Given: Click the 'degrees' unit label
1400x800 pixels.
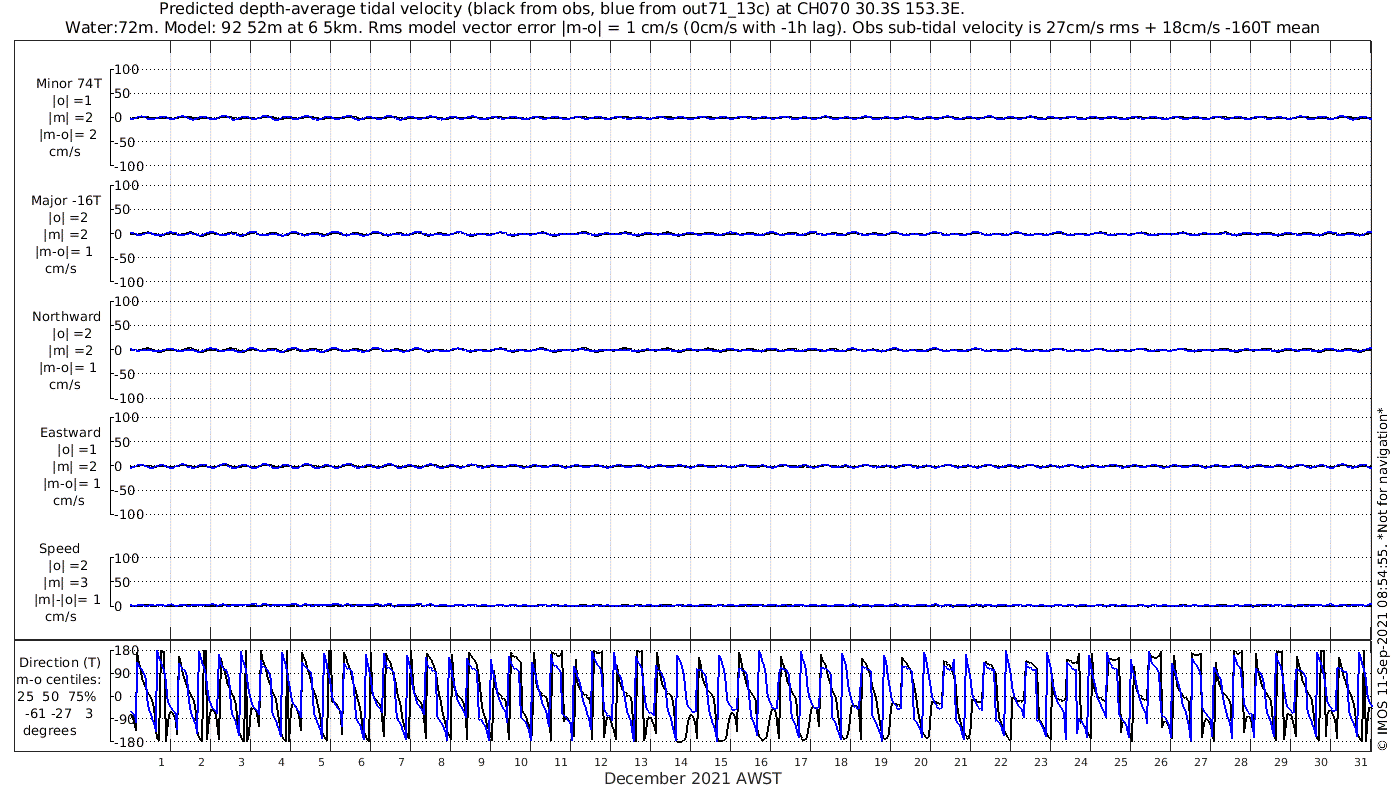Looking at the screenshot, I should (x=50, y=731).
